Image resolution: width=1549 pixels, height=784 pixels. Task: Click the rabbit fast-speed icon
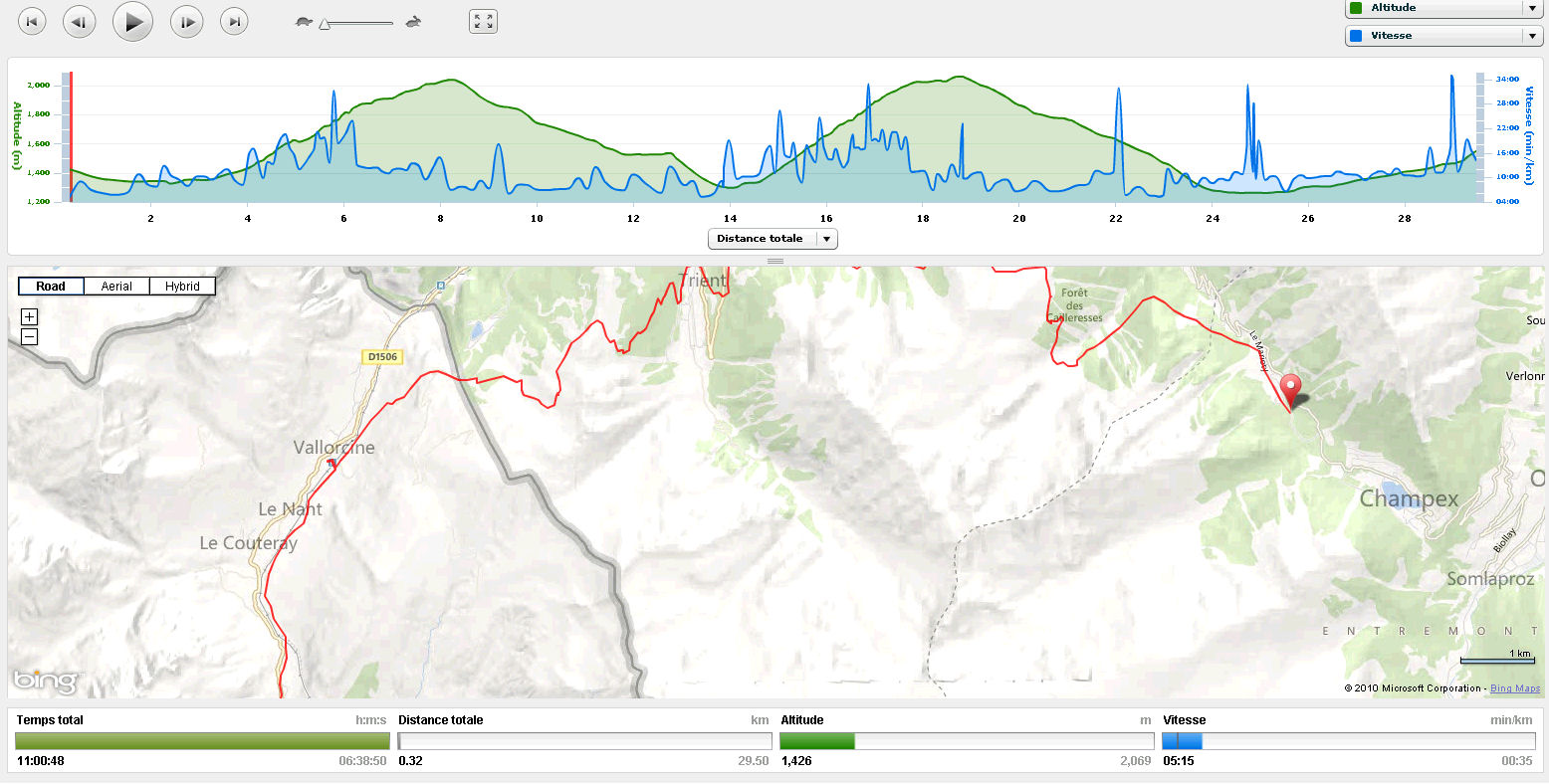(x=412, y=21)
